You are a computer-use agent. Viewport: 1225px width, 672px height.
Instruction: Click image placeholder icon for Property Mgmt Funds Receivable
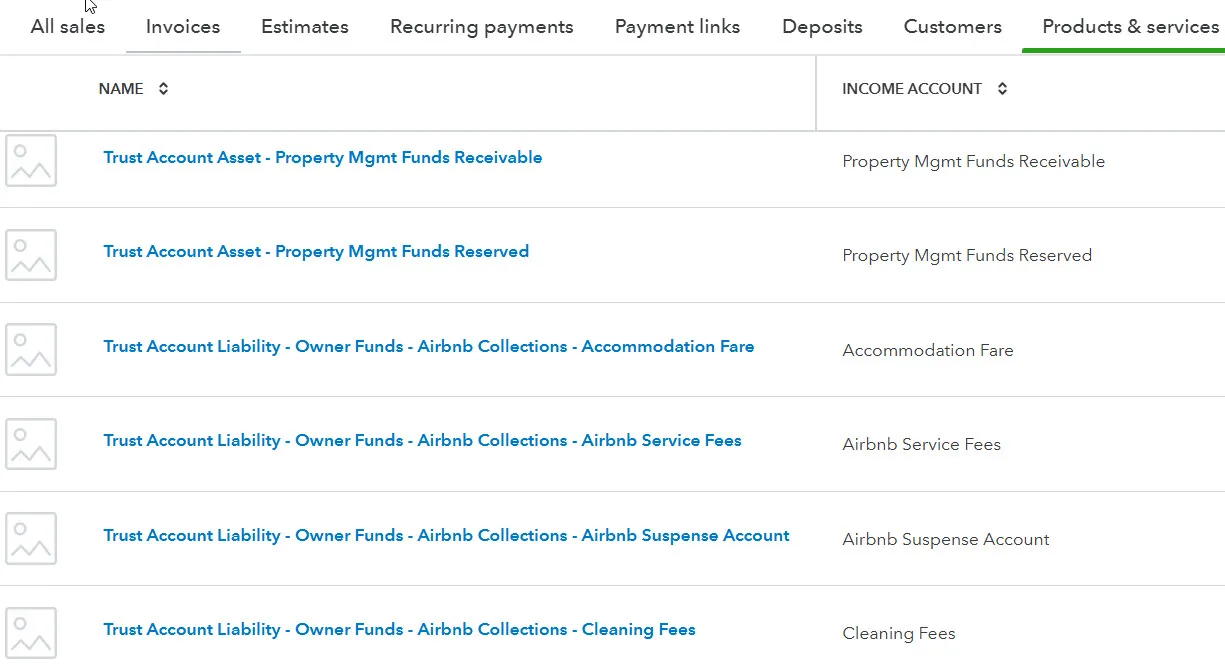(31, 161)
